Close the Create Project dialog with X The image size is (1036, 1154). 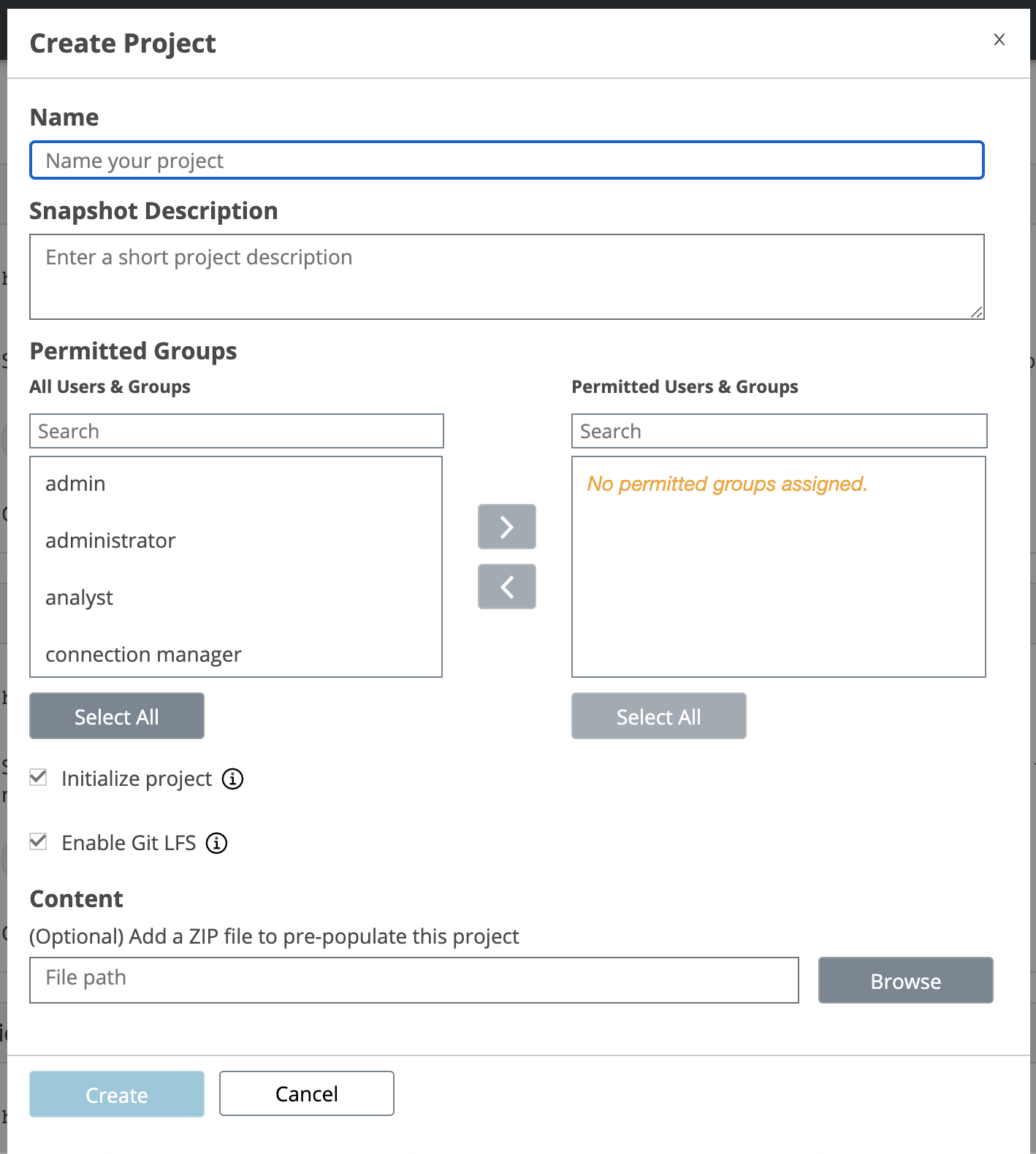coord(999,39)
